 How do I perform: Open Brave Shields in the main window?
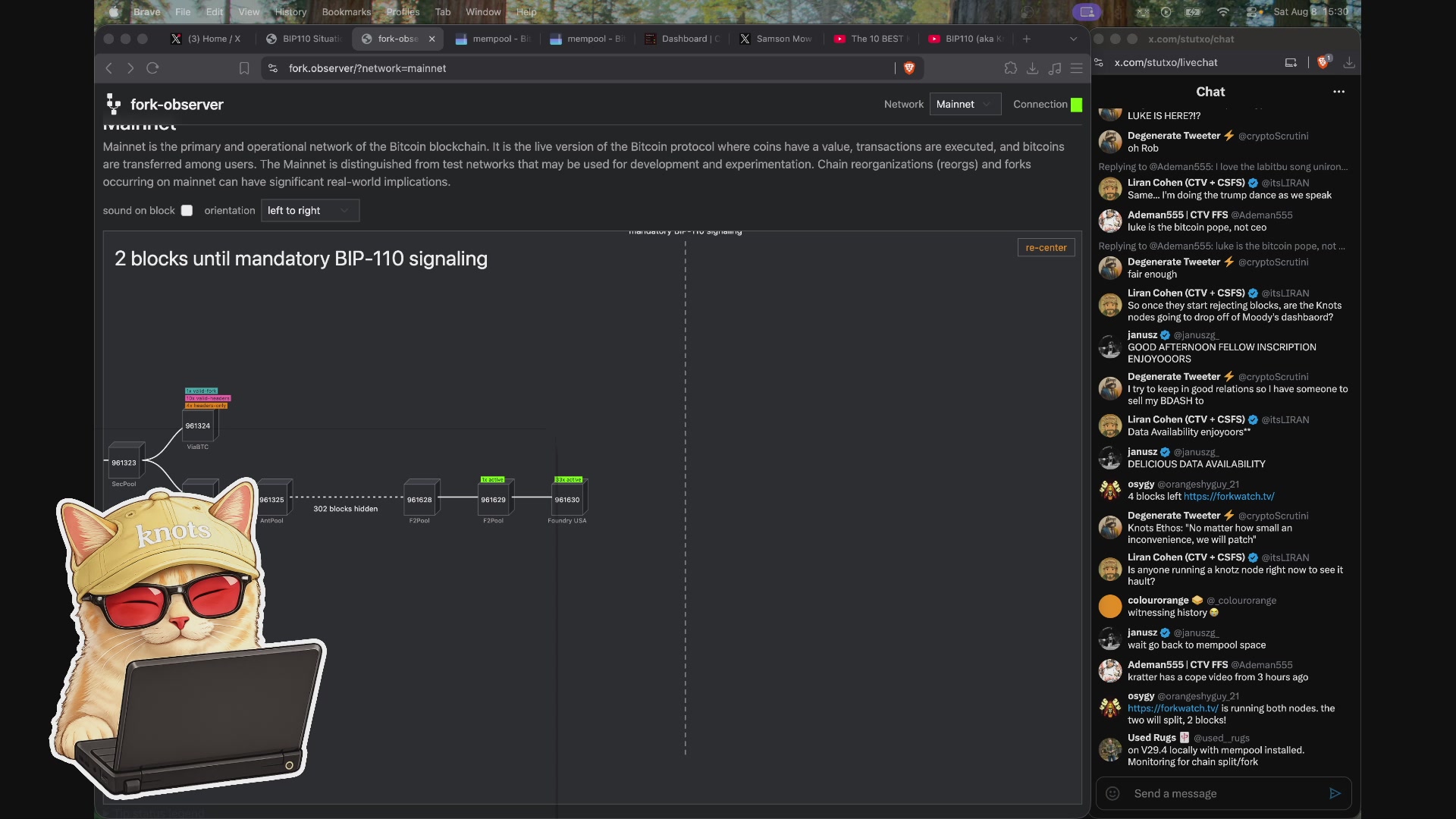point(909,68)
